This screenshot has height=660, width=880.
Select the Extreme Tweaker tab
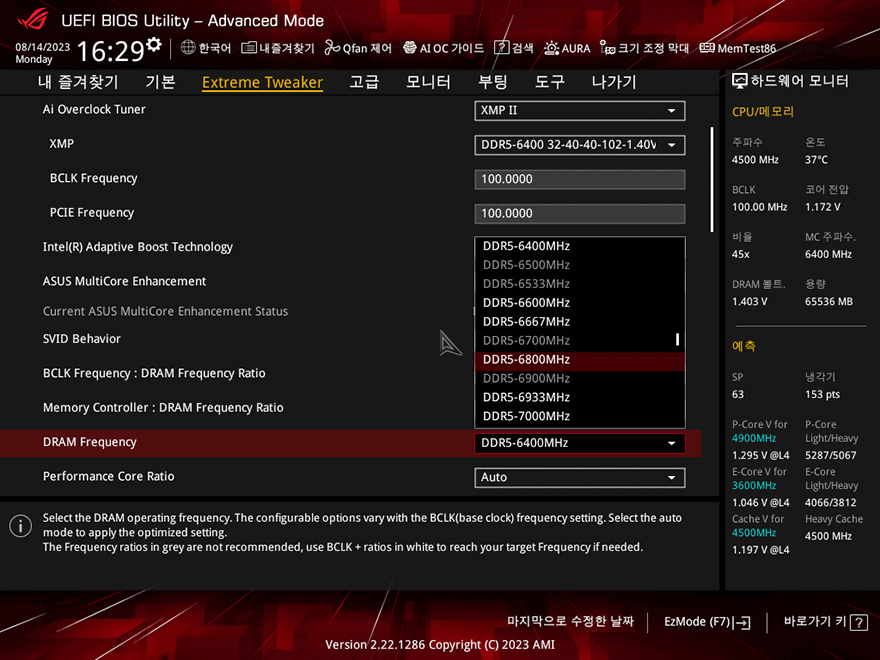pyautogui.click(x=262, y=82)
